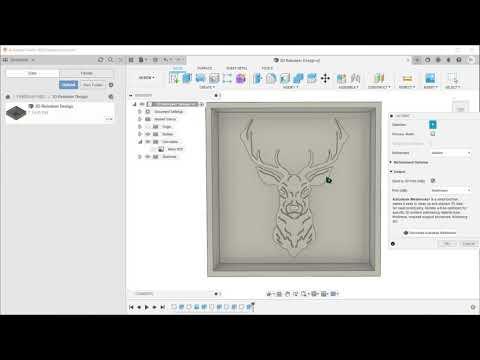480x360 pixels.
Task: Refresh the data panel
Action: [101, 60]
